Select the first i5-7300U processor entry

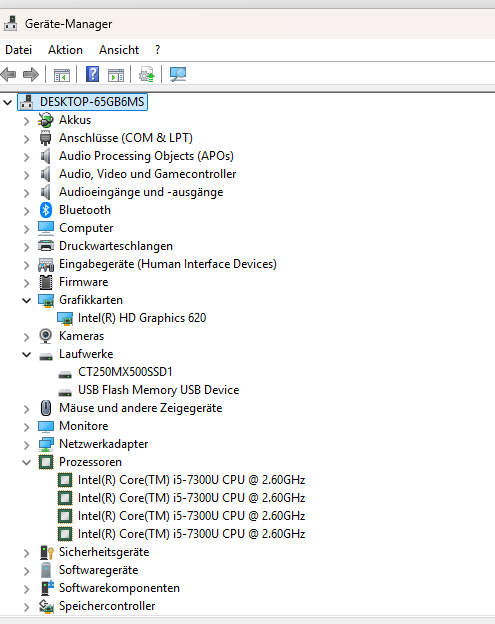191,480
